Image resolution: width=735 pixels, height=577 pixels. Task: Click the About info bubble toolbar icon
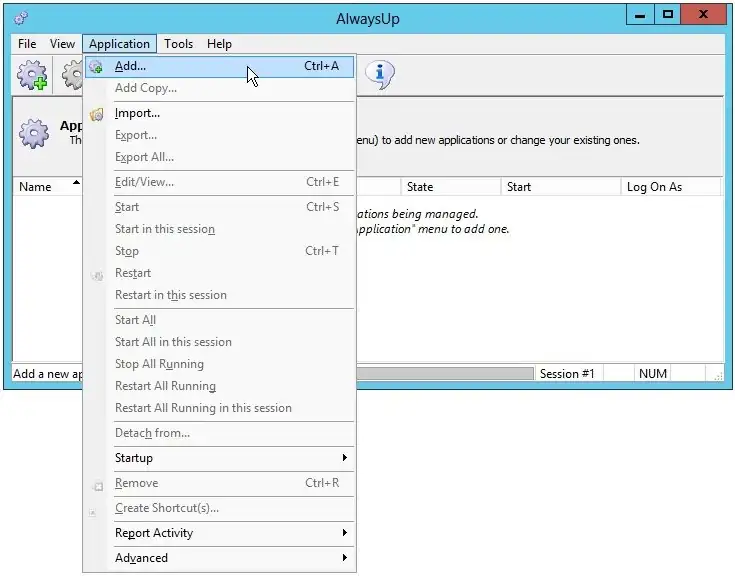(379, 75)
